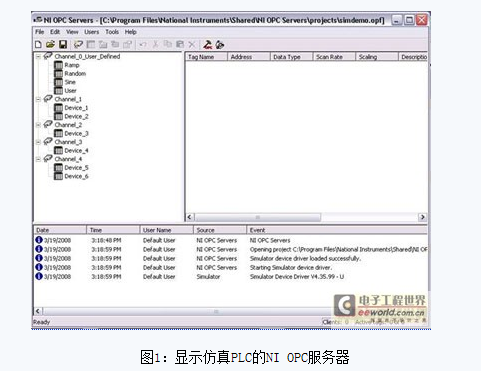Open the Users menu
This screenshot has width=481, height=371.
click(x=91, y=32)
